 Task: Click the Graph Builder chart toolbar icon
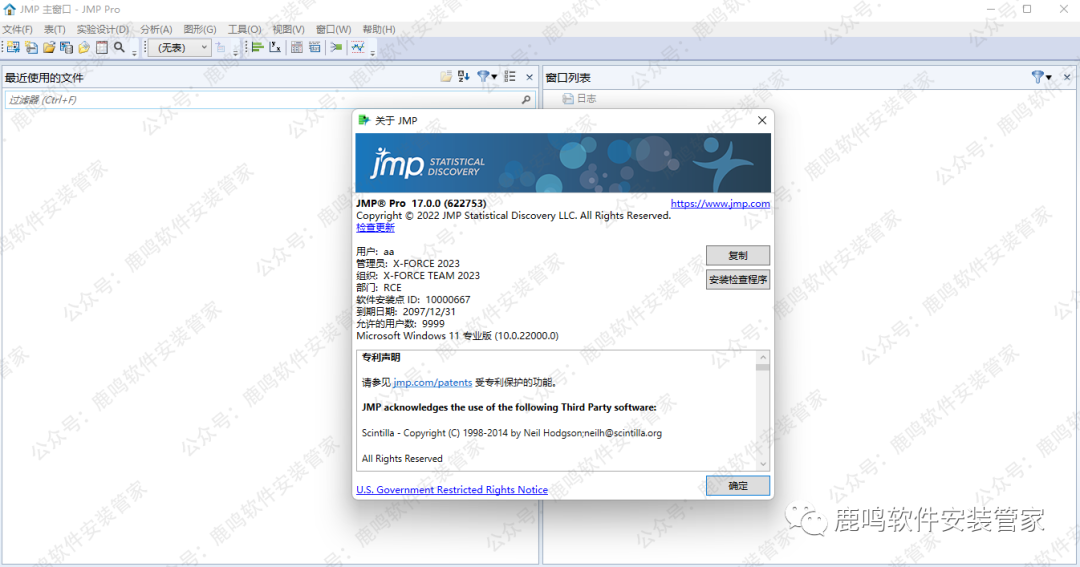[x=357, y=47]
